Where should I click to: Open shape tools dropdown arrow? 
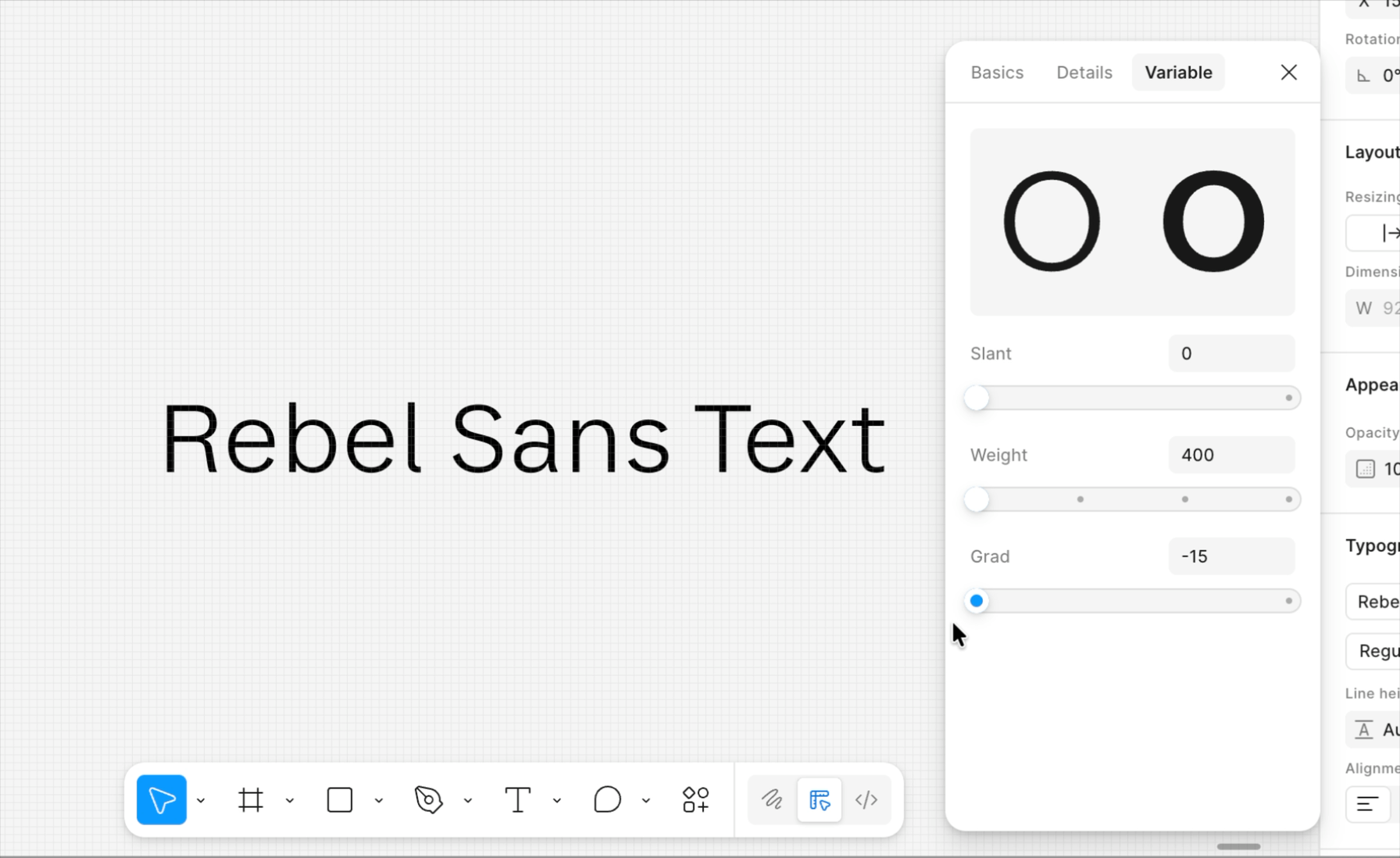point(379,800)
